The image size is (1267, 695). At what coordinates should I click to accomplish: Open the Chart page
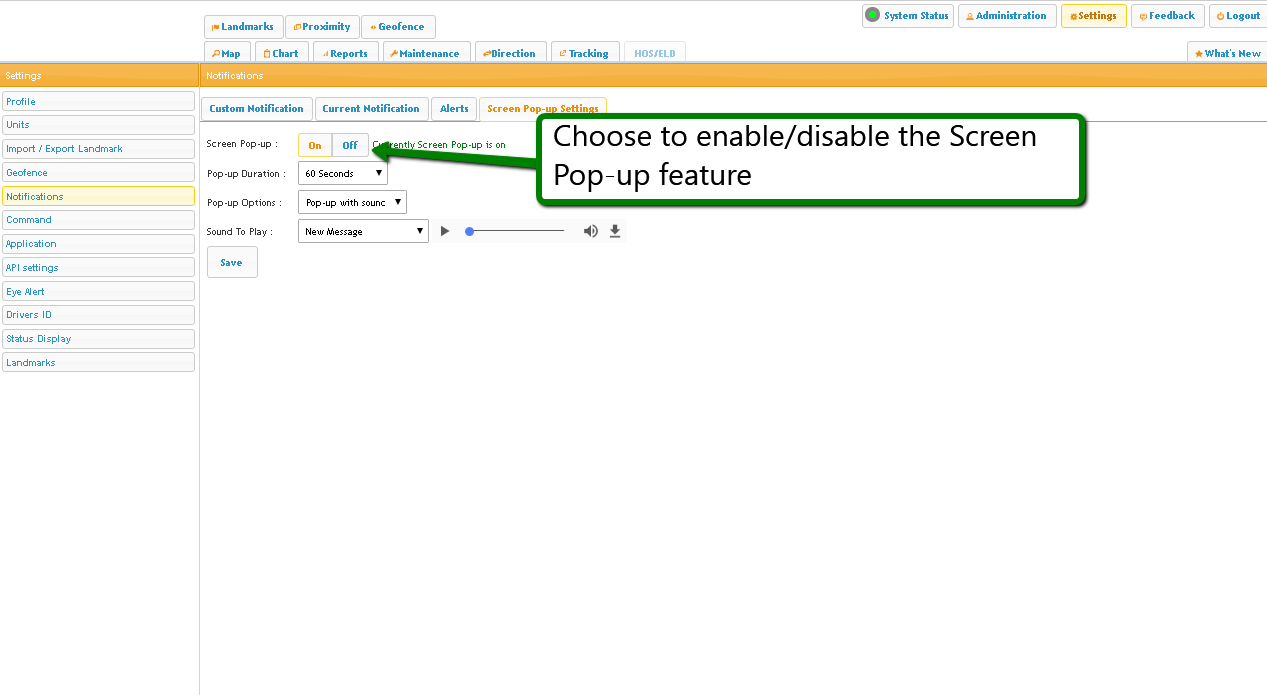pos(281,53)
